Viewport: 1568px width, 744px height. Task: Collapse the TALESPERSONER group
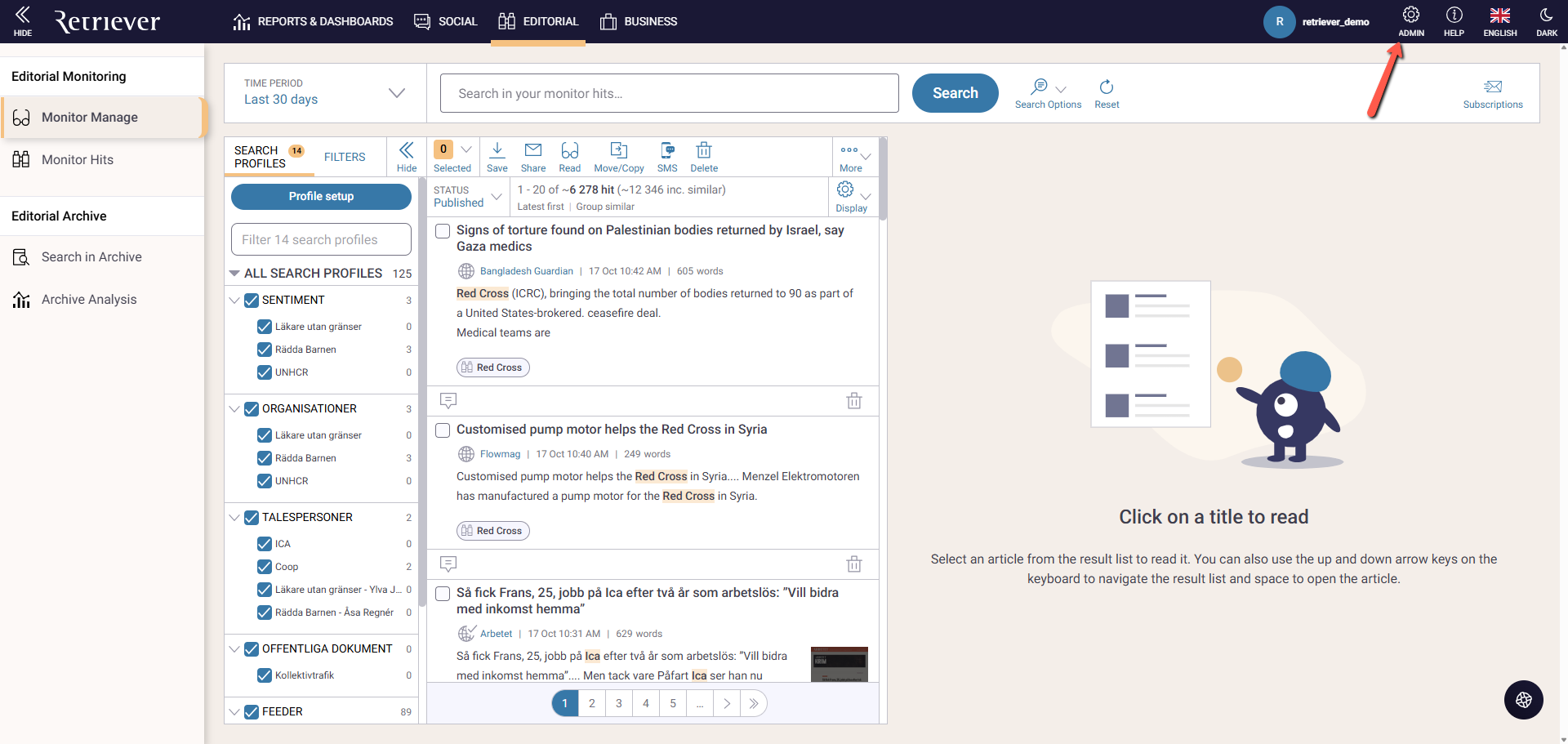234,518
